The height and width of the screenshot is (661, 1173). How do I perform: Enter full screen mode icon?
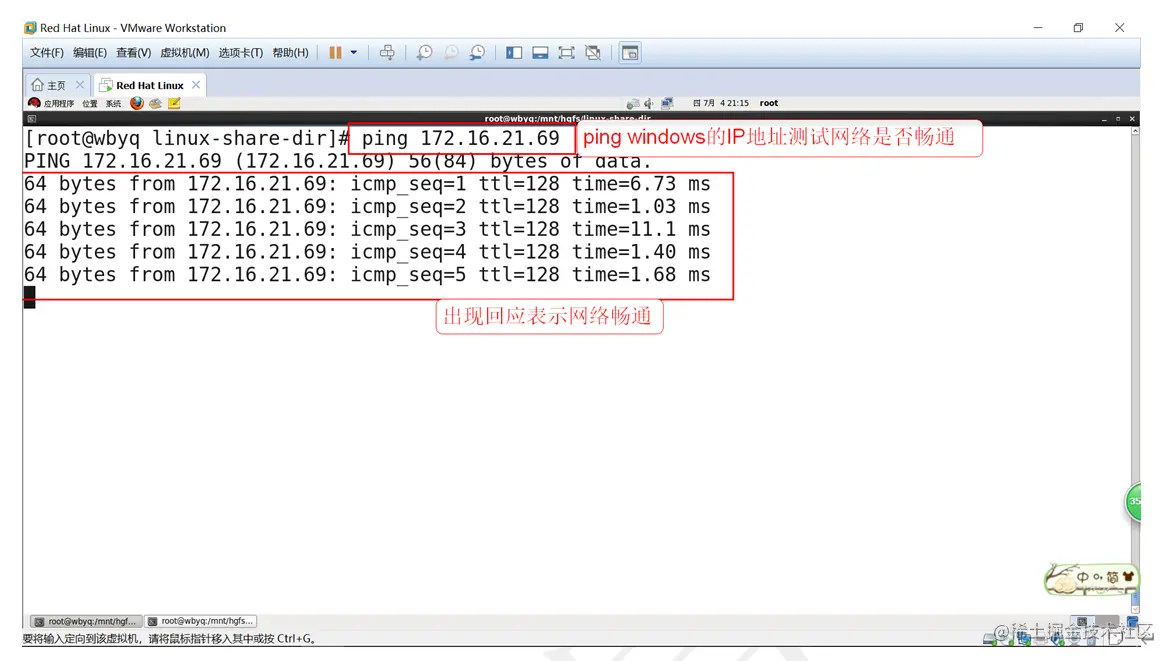pyautogui.click(x=566, y=52)
